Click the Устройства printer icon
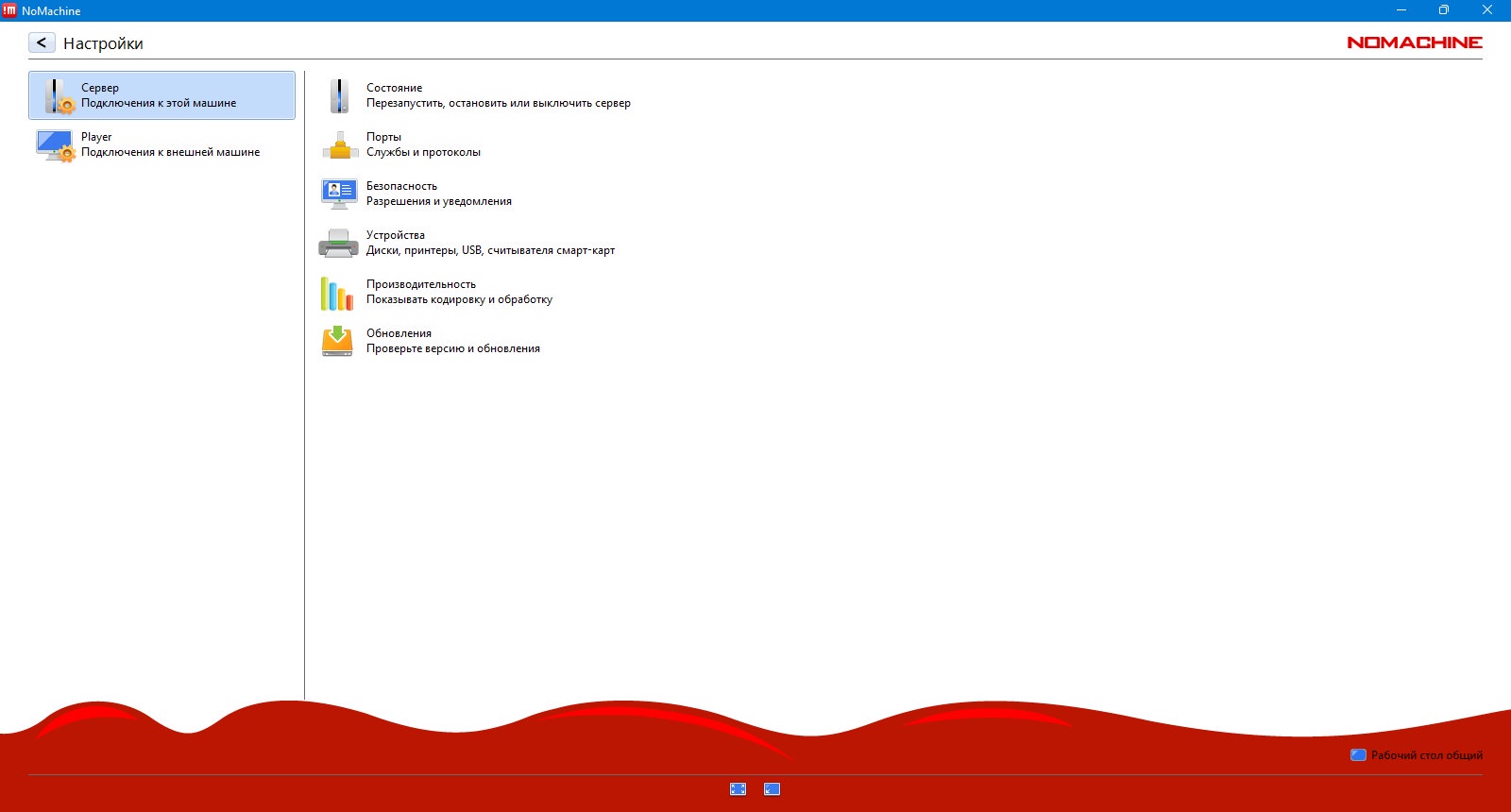 [x=338, y=244]
